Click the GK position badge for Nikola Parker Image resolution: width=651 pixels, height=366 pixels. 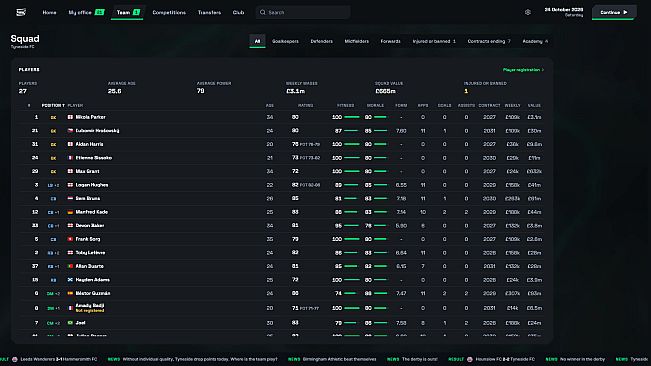click(53, 118)
